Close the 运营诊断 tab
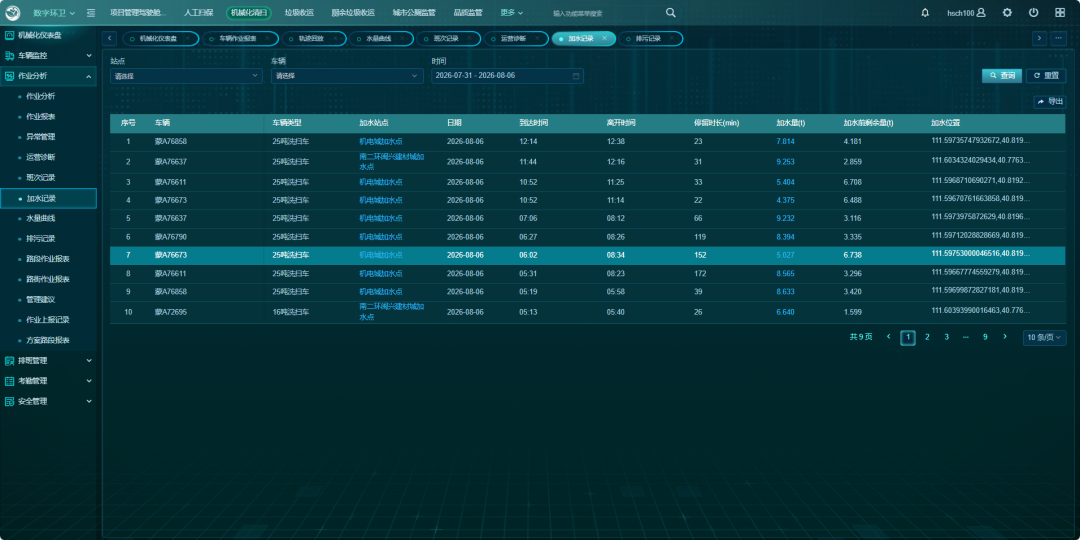The image size is (1080, 540). point(537,39)
